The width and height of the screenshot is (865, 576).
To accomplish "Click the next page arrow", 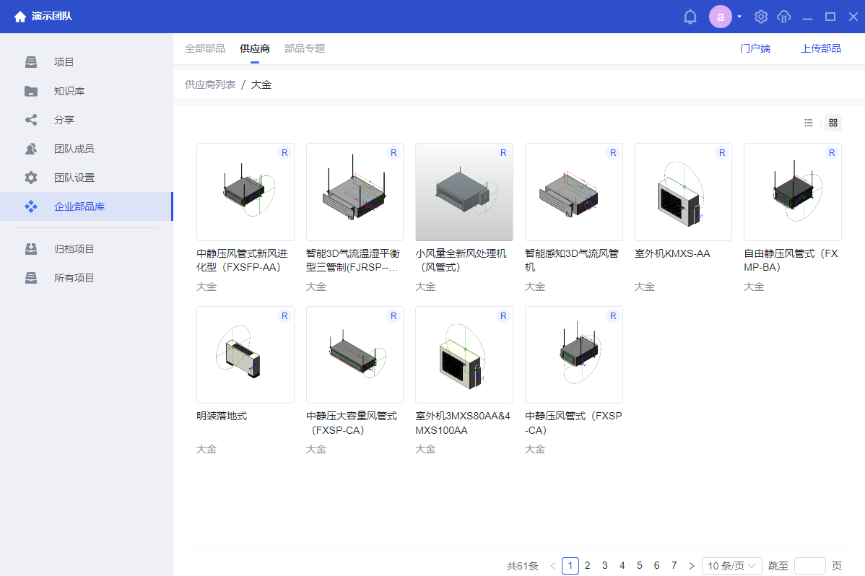I will tap(691, 566).
